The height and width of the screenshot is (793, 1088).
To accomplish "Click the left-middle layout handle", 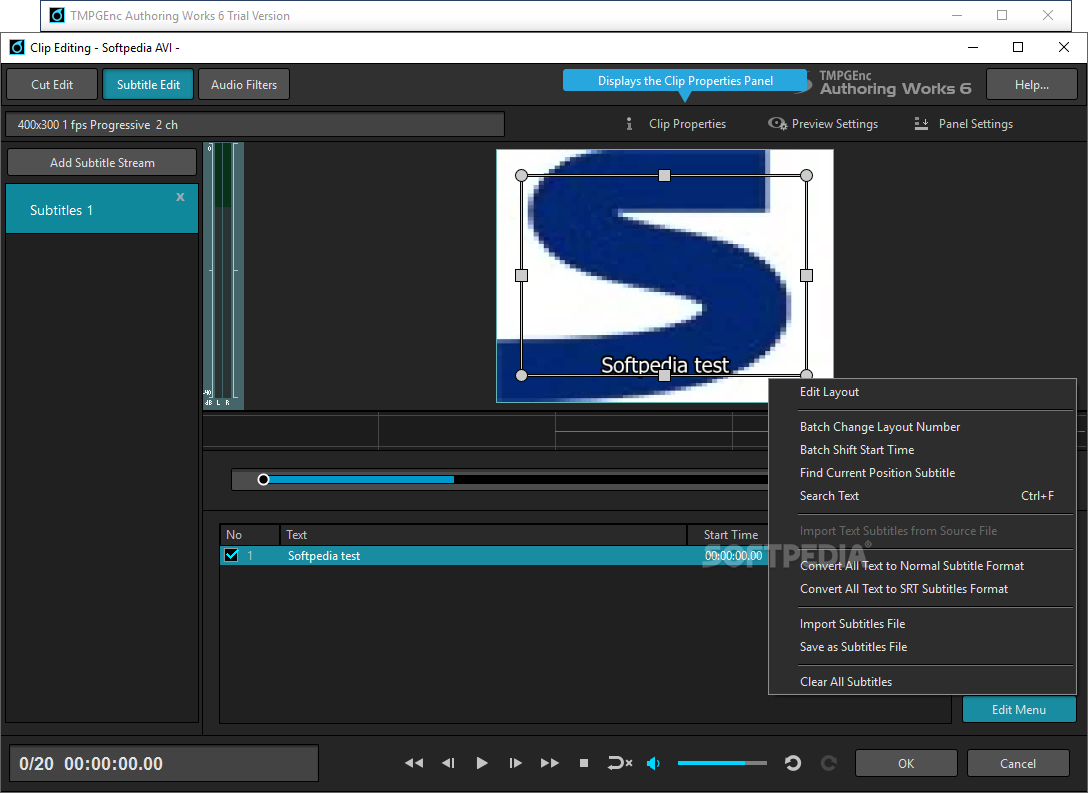I will tap(522, 275).
